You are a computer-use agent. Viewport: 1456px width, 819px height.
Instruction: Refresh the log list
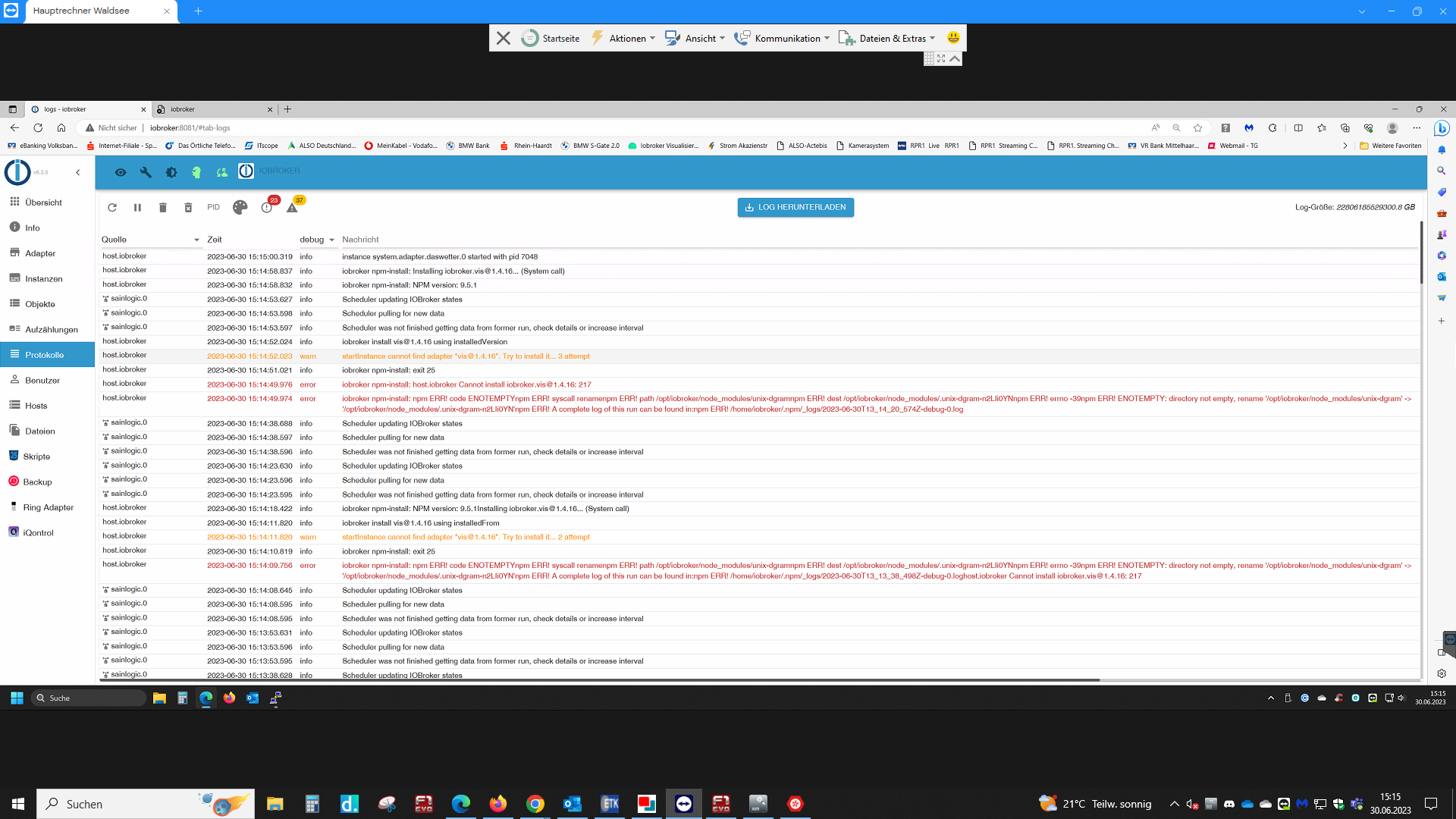coord(112,208)
